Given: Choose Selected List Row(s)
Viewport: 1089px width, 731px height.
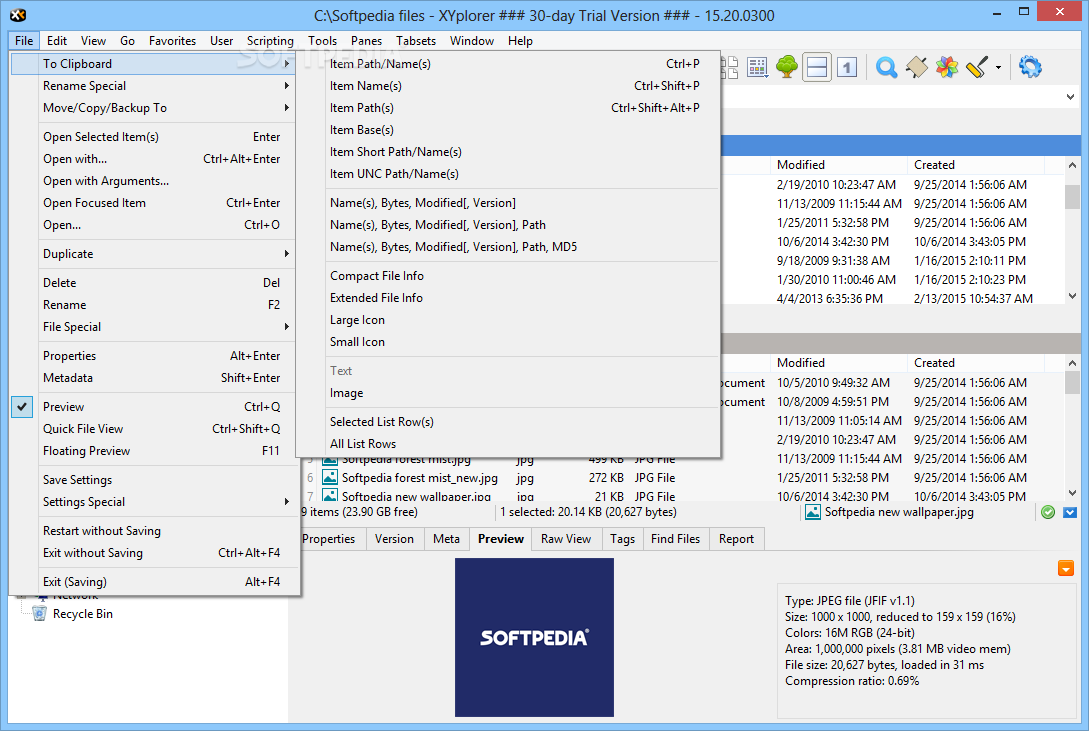Looking at the screenshot, I should [508, 422].
